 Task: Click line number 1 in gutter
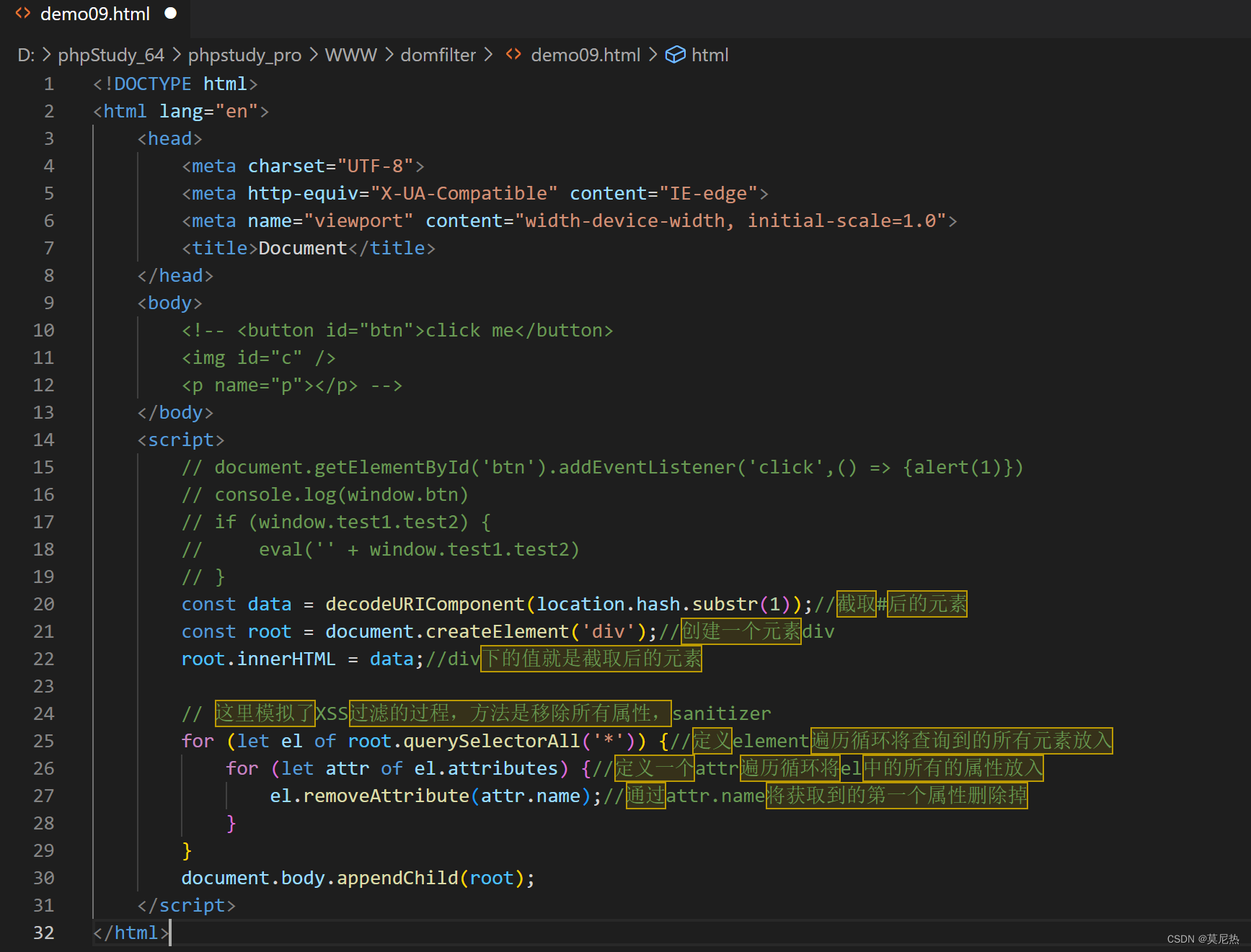pos(49,84)
